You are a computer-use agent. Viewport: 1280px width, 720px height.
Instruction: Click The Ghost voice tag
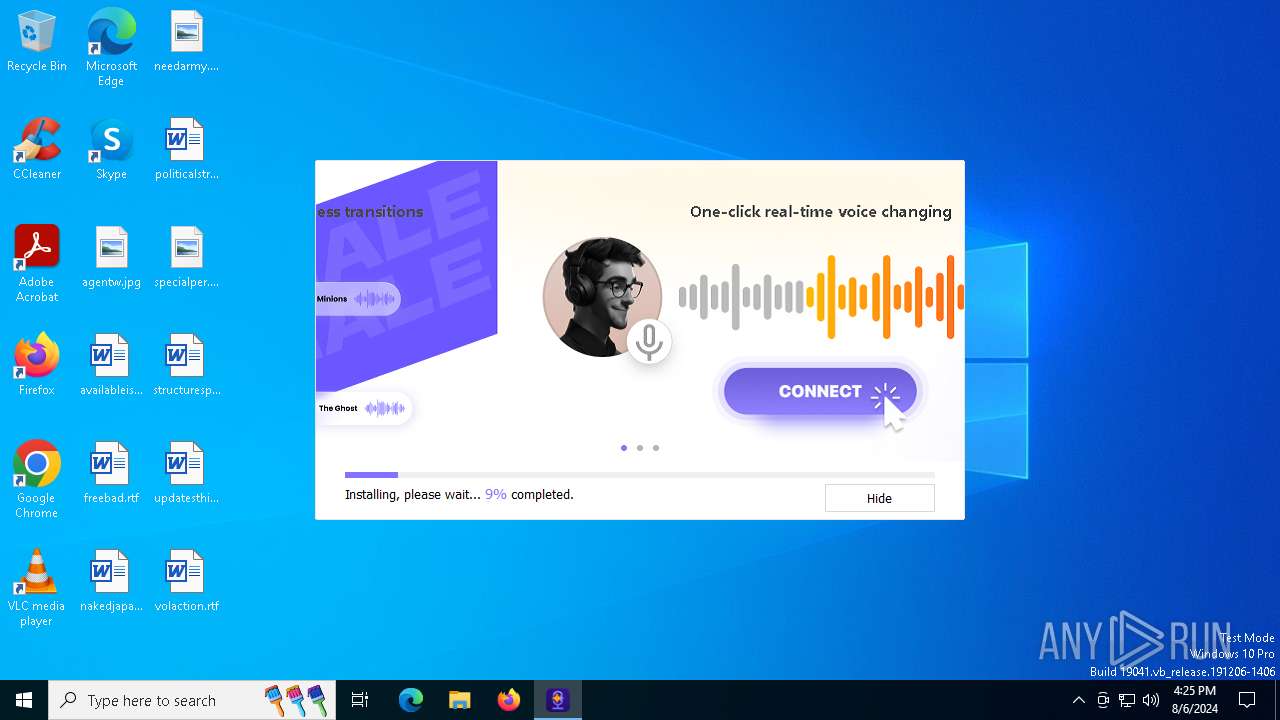363,408
